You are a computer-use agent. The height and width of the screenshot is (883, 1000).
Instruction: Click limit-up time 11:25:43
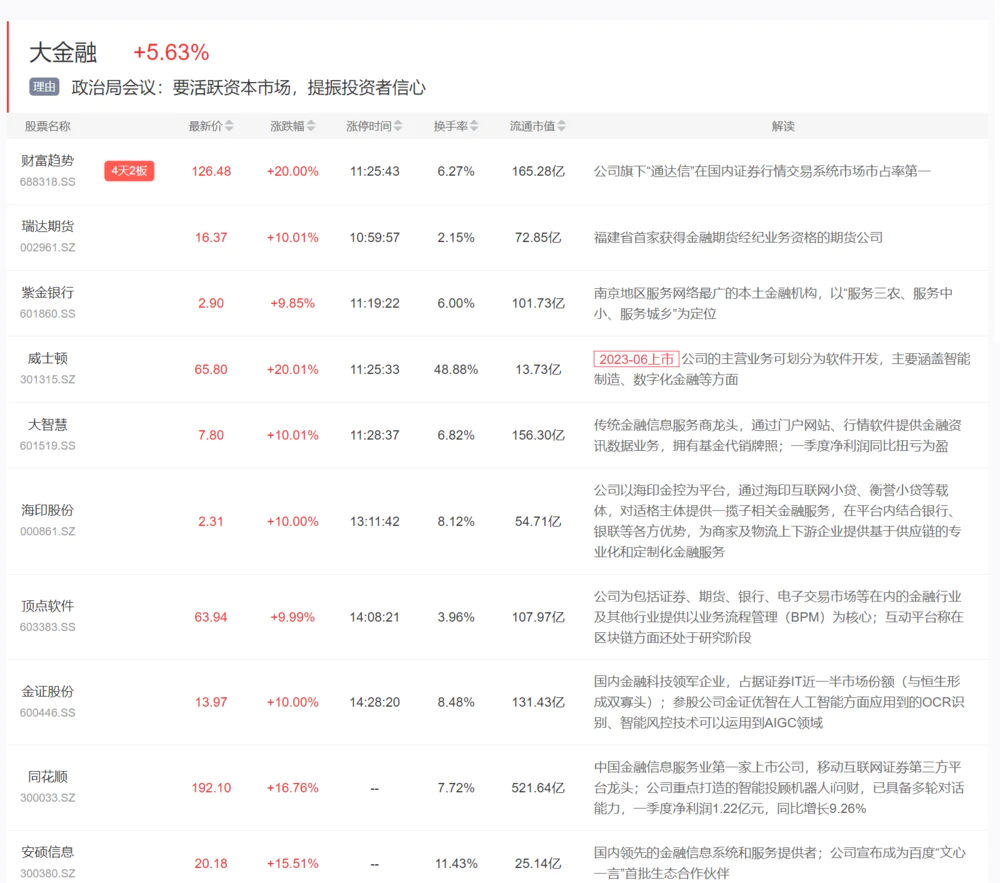(x=374, y=171)
